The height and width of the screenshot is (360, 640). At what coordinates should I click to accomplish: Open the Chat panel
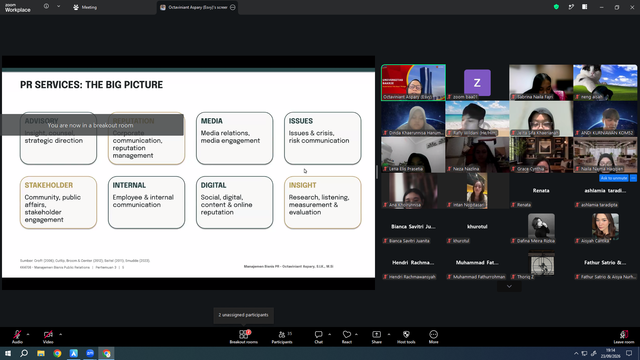[x=318, y=337]
